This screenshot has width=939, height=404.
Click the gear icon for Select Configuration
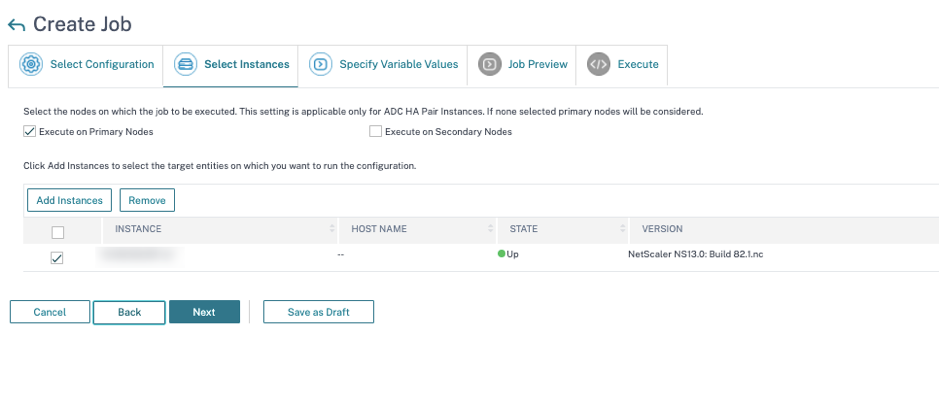(31, 64)
